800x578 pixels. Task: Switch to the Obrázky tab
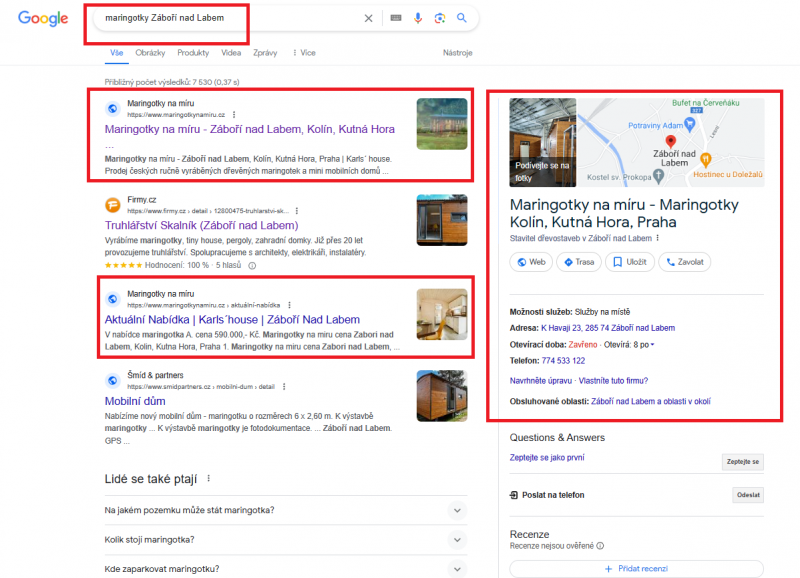pos(150,53)
